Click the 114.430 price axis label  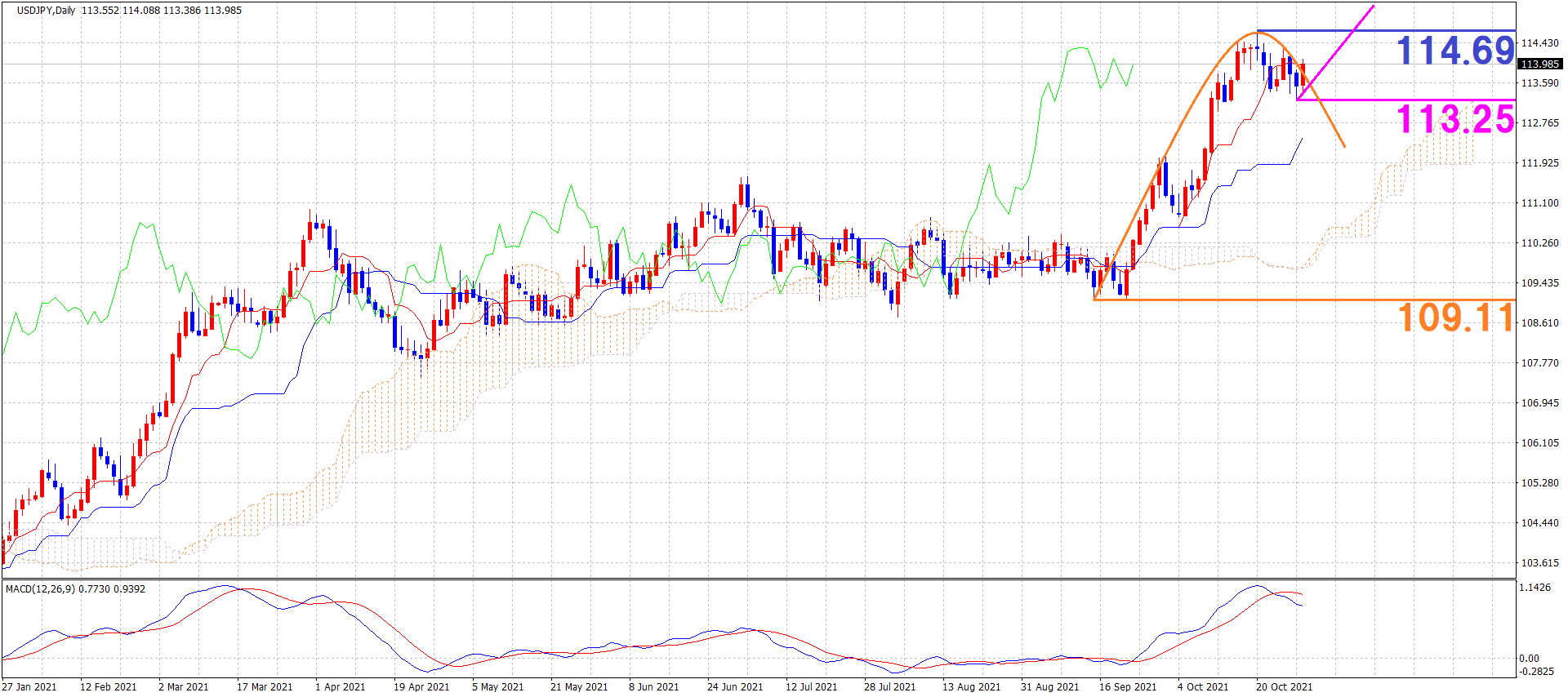click(x=1539, y=43)
